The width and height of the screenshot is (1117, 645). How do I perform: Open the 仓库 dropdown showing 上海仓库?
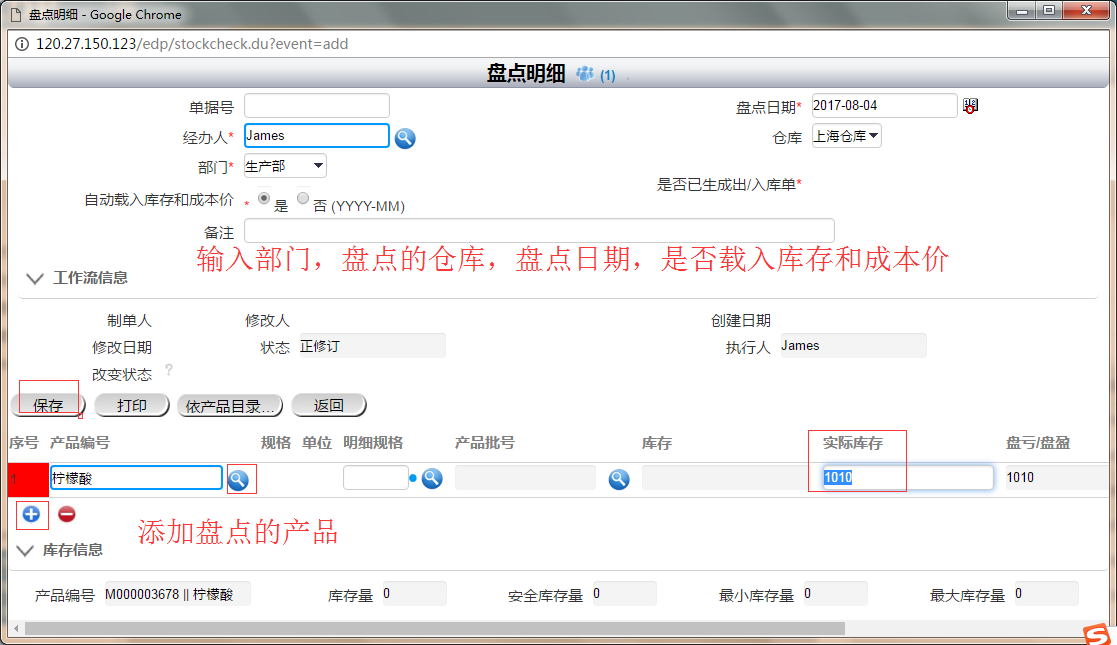(x=846, y=136)
